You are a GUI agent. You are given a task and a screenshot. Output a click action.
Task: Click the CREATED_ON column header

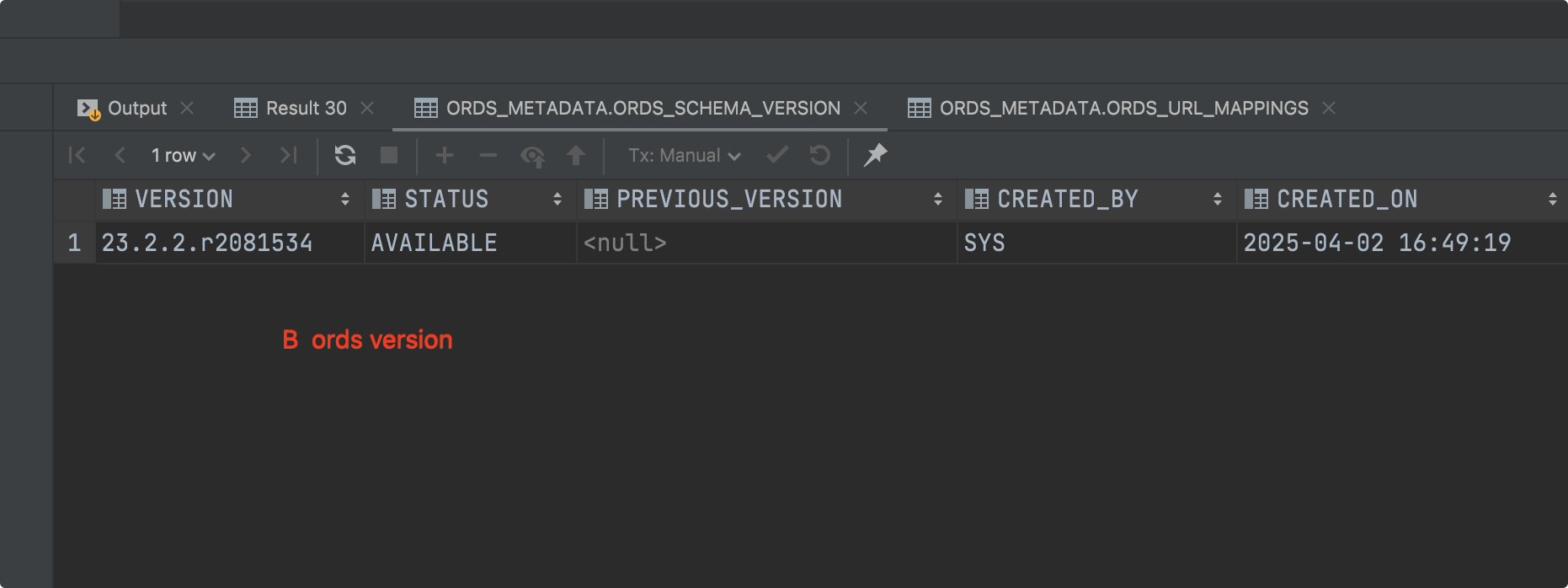[1347, 199]
